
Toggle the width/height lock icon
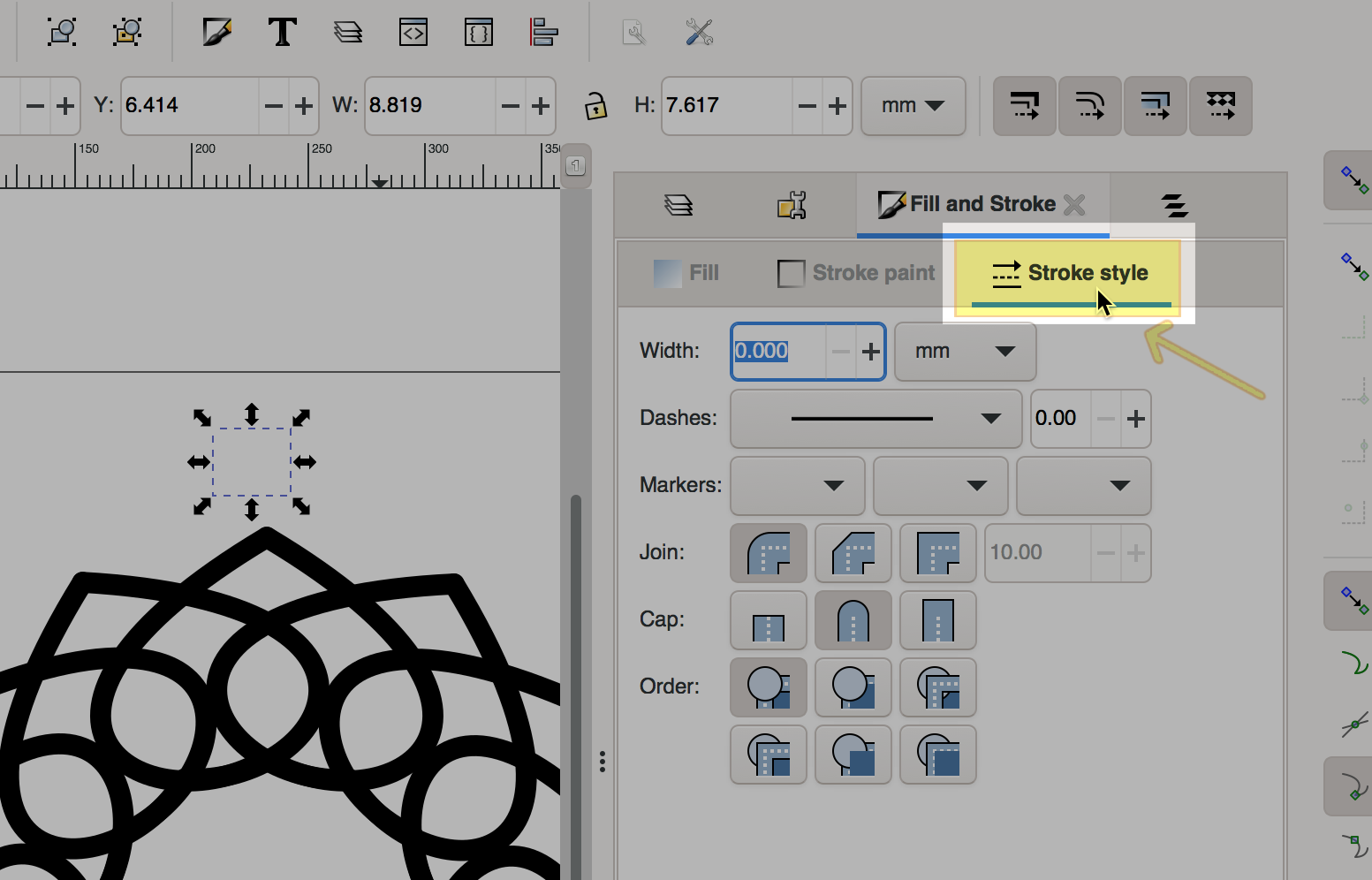pos(595,106)
